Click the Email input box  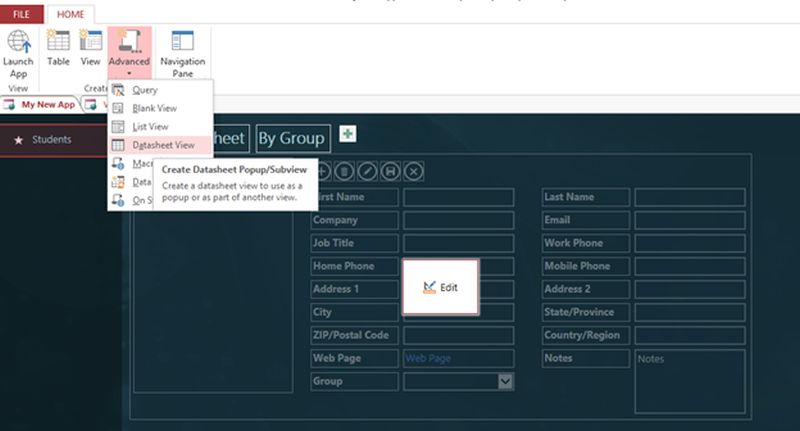point(690,220)
